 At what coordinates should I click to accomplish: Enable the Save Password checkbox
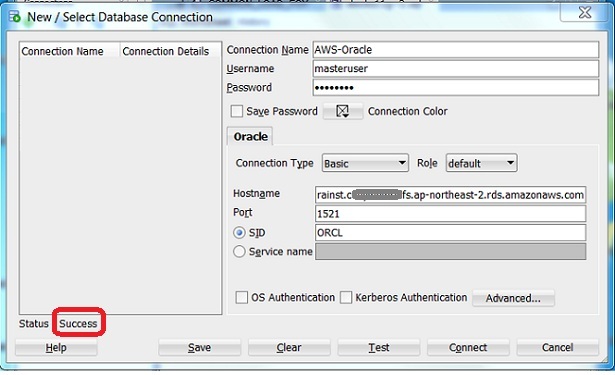[237, 111]
